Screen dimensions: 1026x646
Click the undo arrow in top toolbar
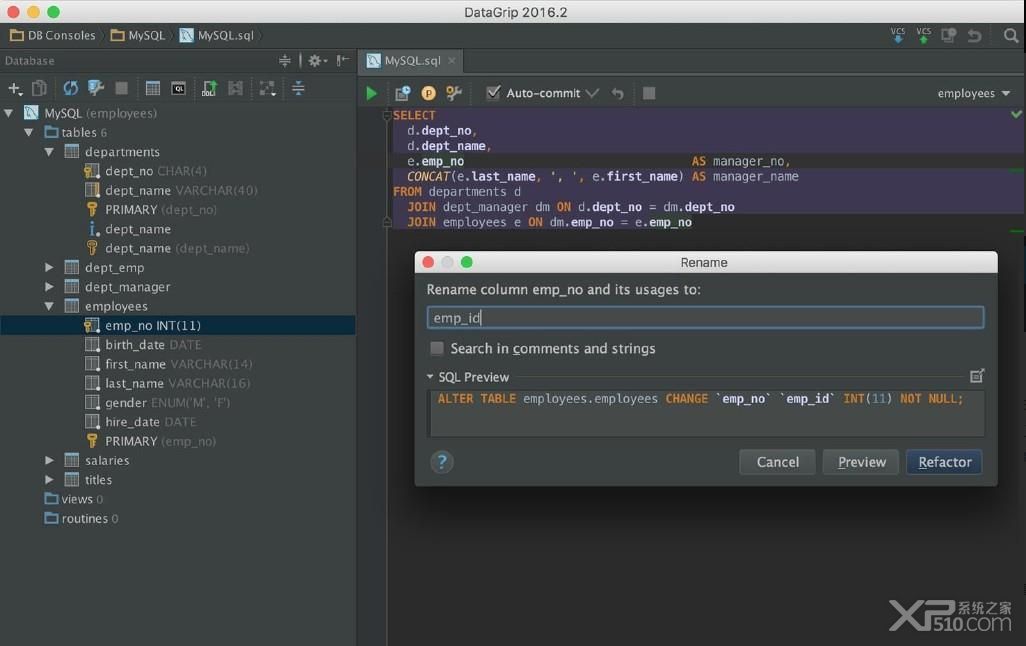tap(974, 35)
